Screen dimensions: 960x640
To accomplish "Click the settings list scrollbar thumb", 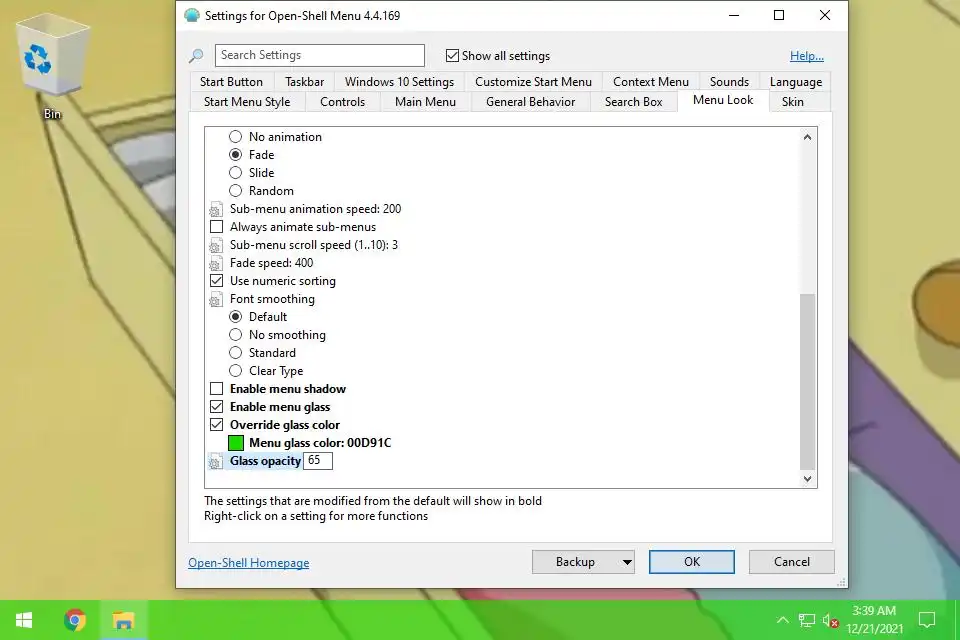I will (808, 382).
